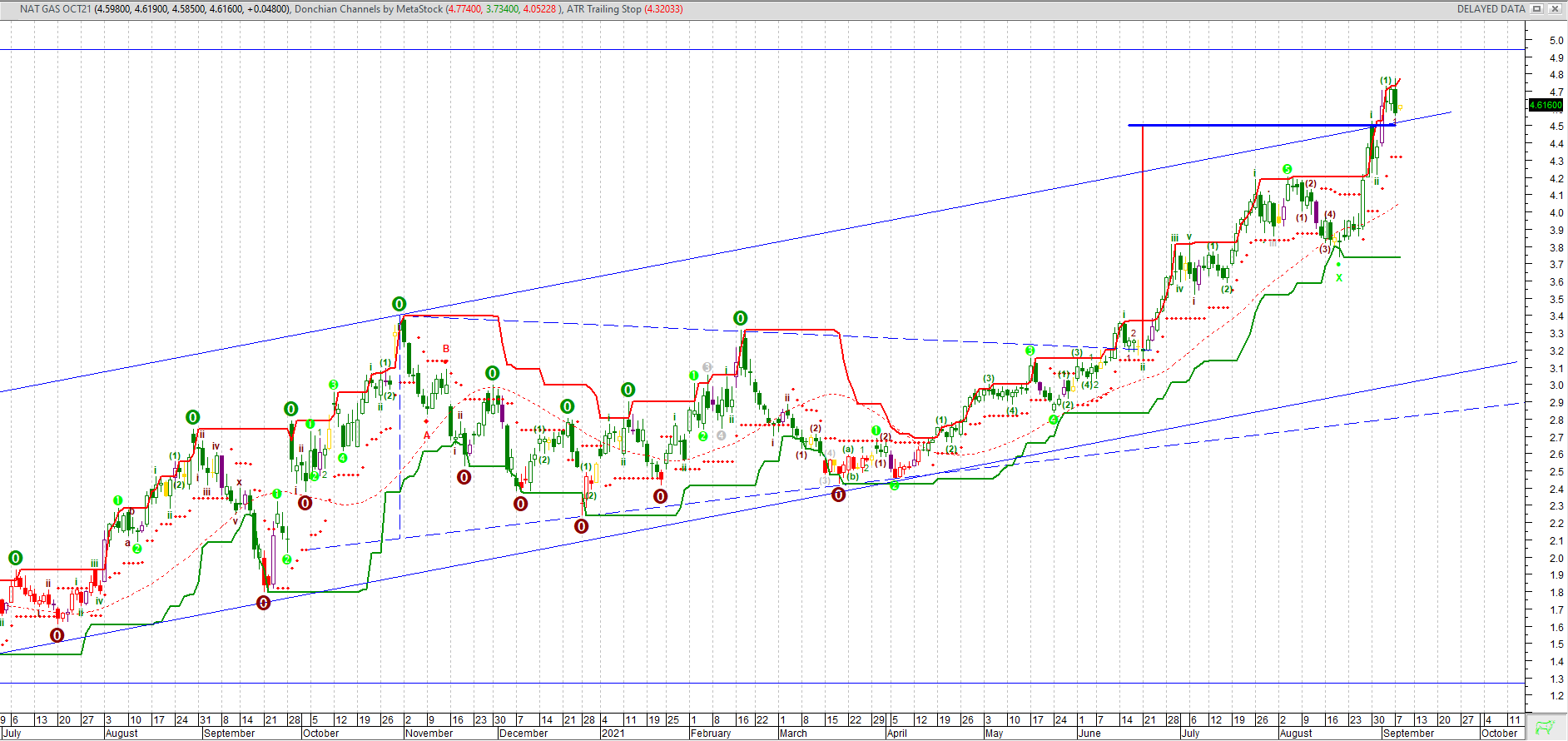Click the February month label on the date axis
The width and height of the screenshot is (1568, 741).
click(x=711, y=734)
